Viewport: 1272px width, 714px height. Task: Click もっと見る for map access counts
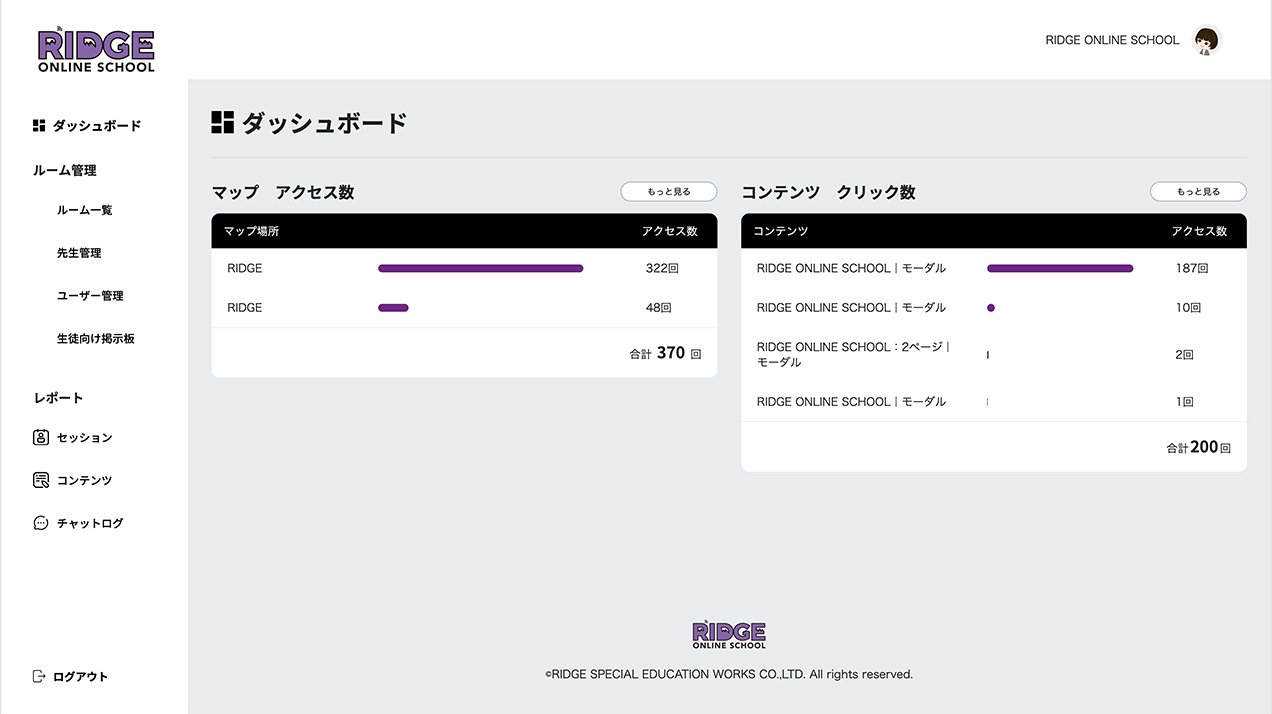(668, 192)
